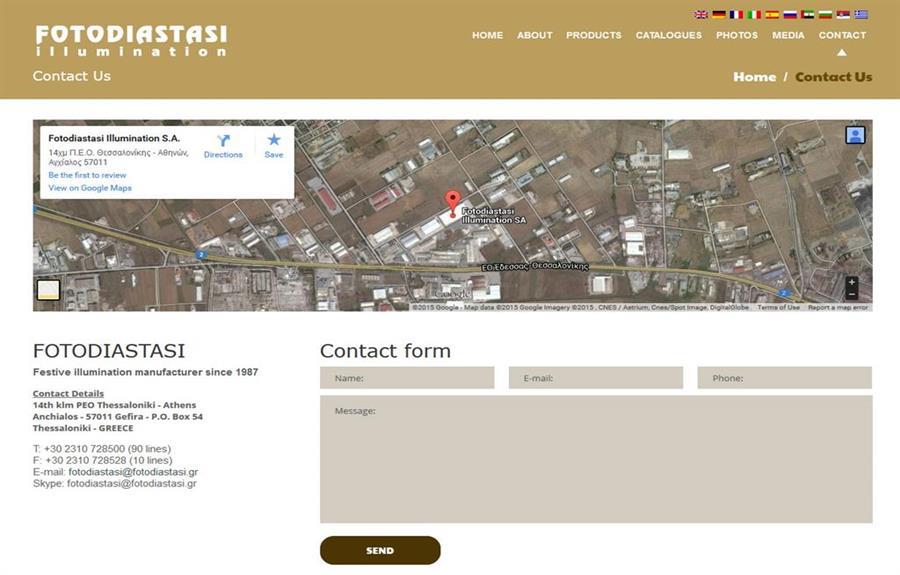Click the Google account icon on map
The width and height of the screenshot is (900, 575).
pyautogui.click(x=855, y=135)
